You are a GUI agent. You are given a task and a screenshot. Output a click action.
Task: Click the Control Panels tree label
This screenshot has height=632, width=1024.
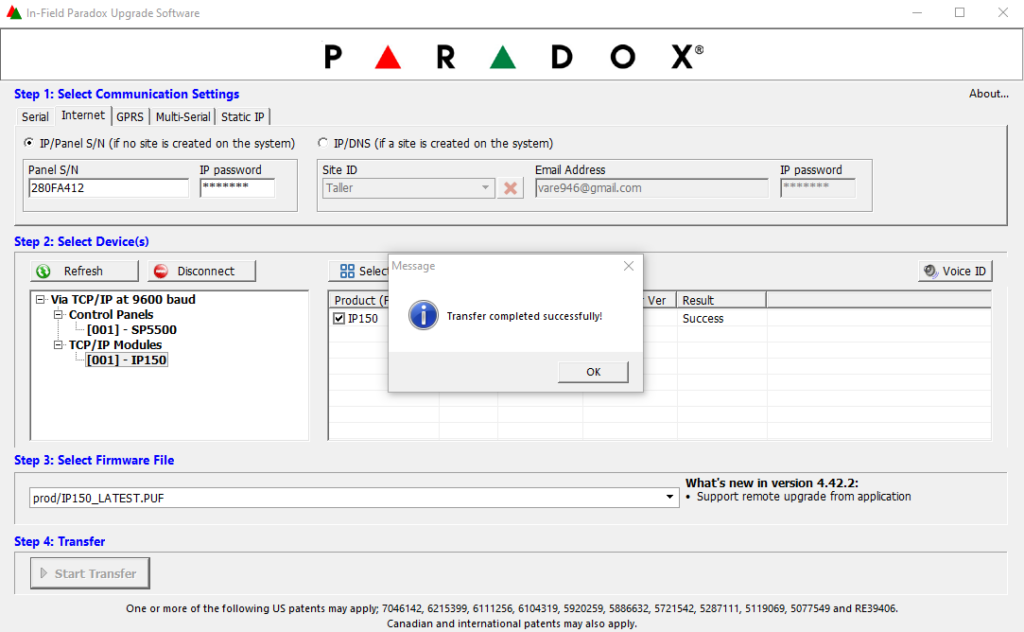pyautogui.click(x=111, y=315)
